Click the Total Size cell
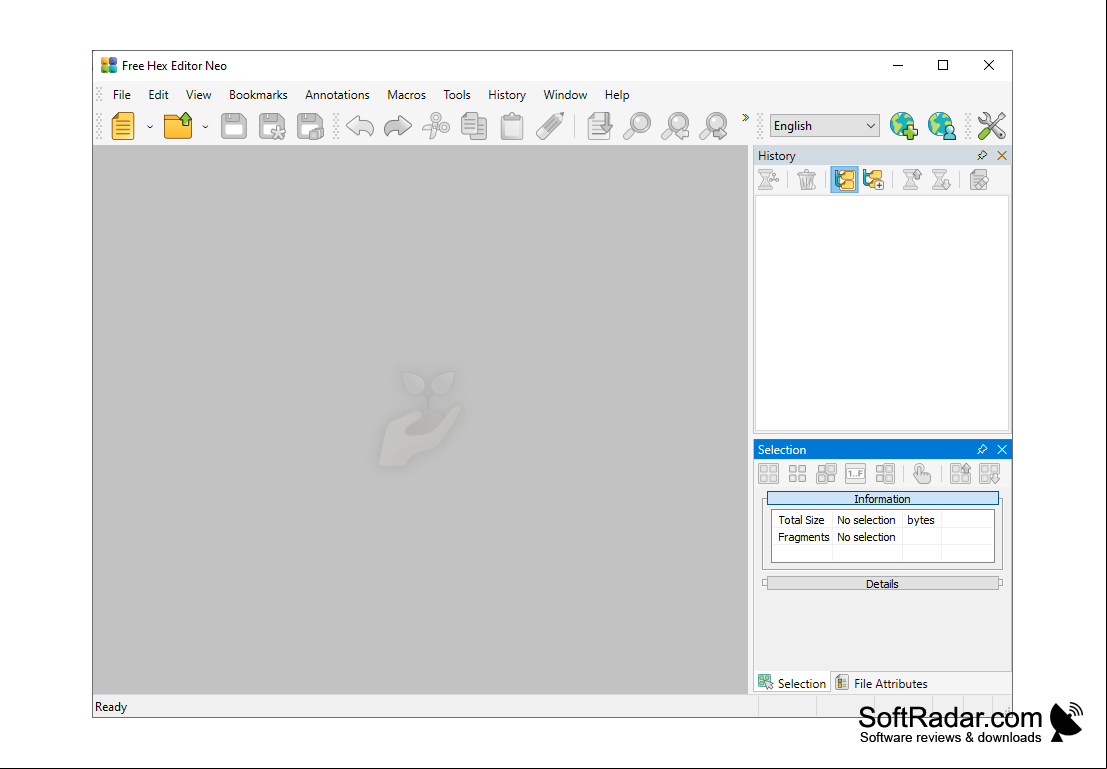 pyautogui.click(x=801, y=520)
